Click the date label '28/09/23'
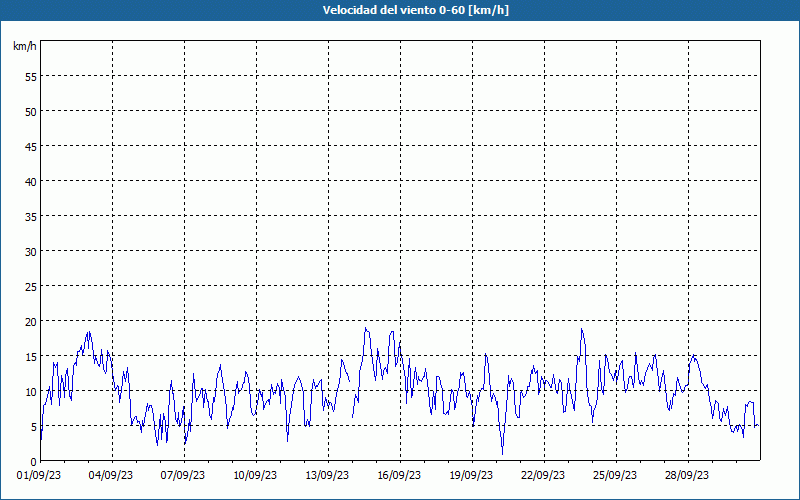The width and height of the screenshot is (800, 500). pyautogui.click(x=687, y=476)
